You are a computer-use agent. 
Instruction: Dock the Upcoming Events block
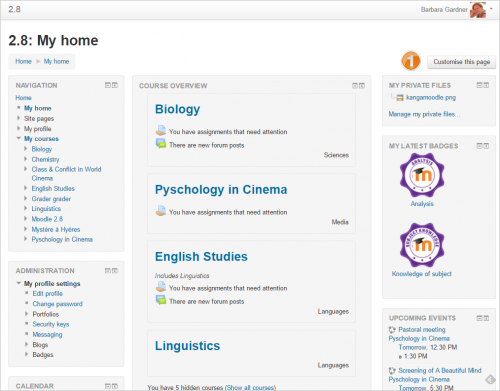(486, 318)
